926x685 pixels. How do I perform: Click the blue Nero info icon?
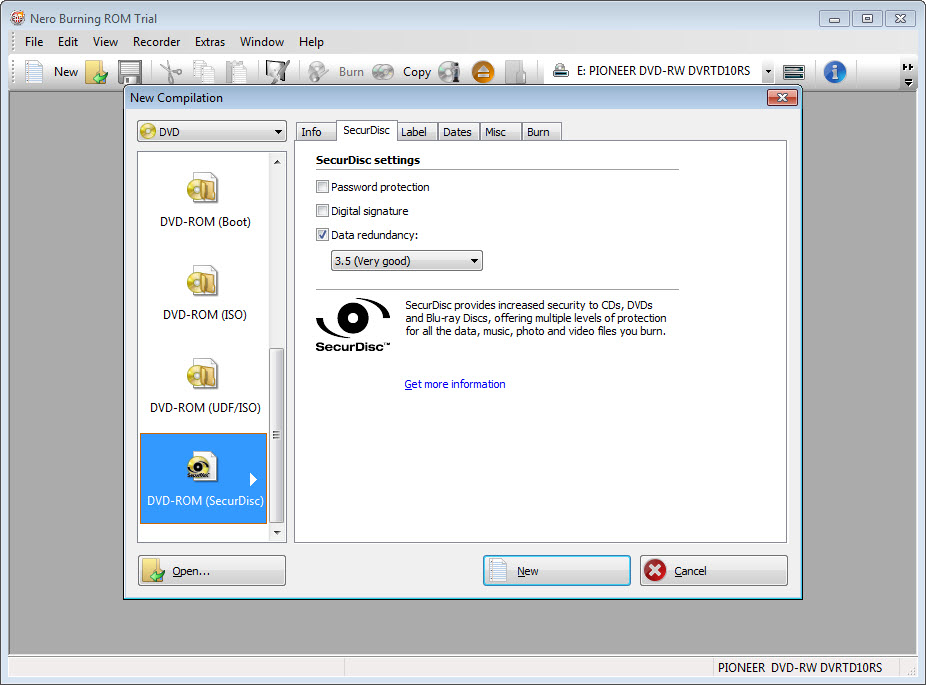pyautogui.click(x=834, y=71)
